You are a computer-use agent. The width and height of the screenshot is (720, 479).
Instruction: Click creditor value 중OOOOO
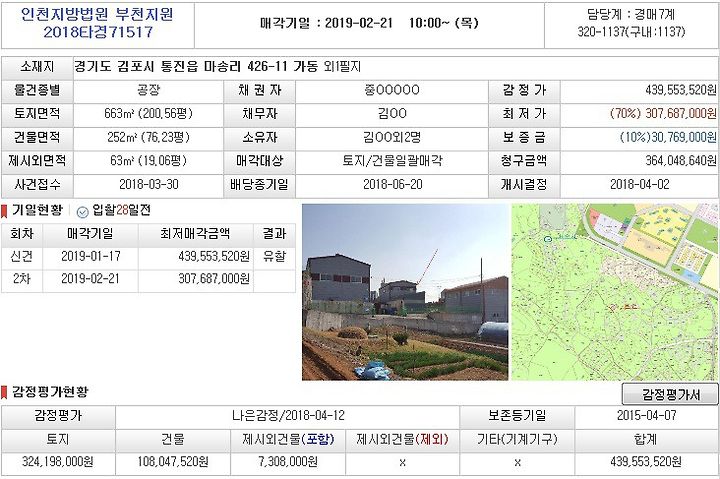[x=392, y=90]
